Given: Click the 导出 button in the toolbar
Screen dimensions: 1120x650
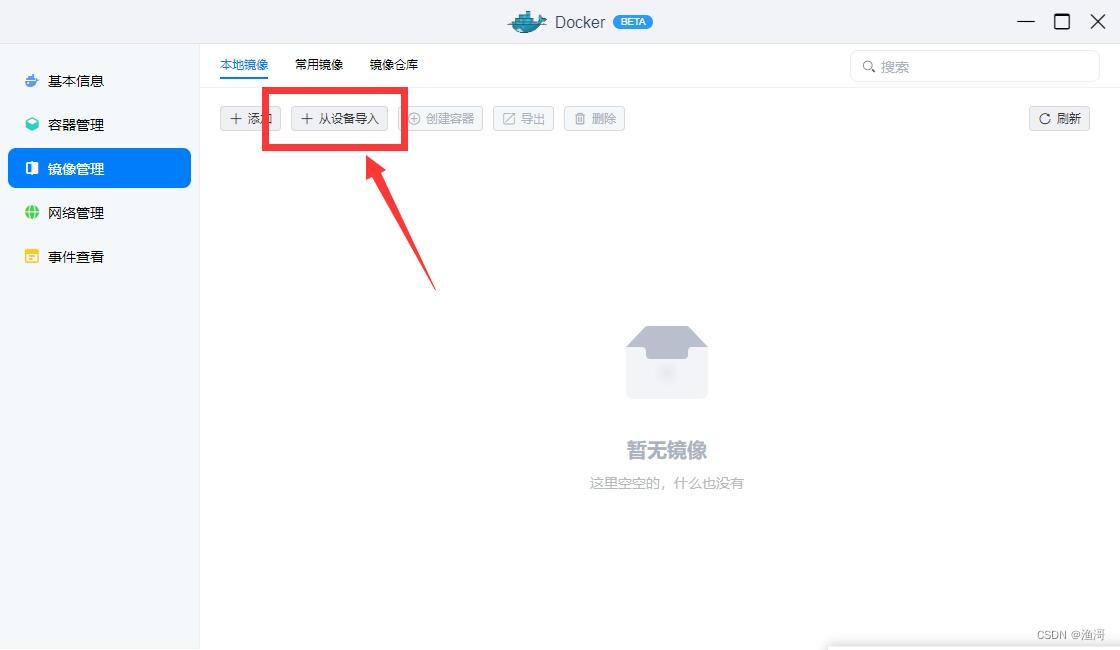Looking at the screenshot, I should coord(523,118).
